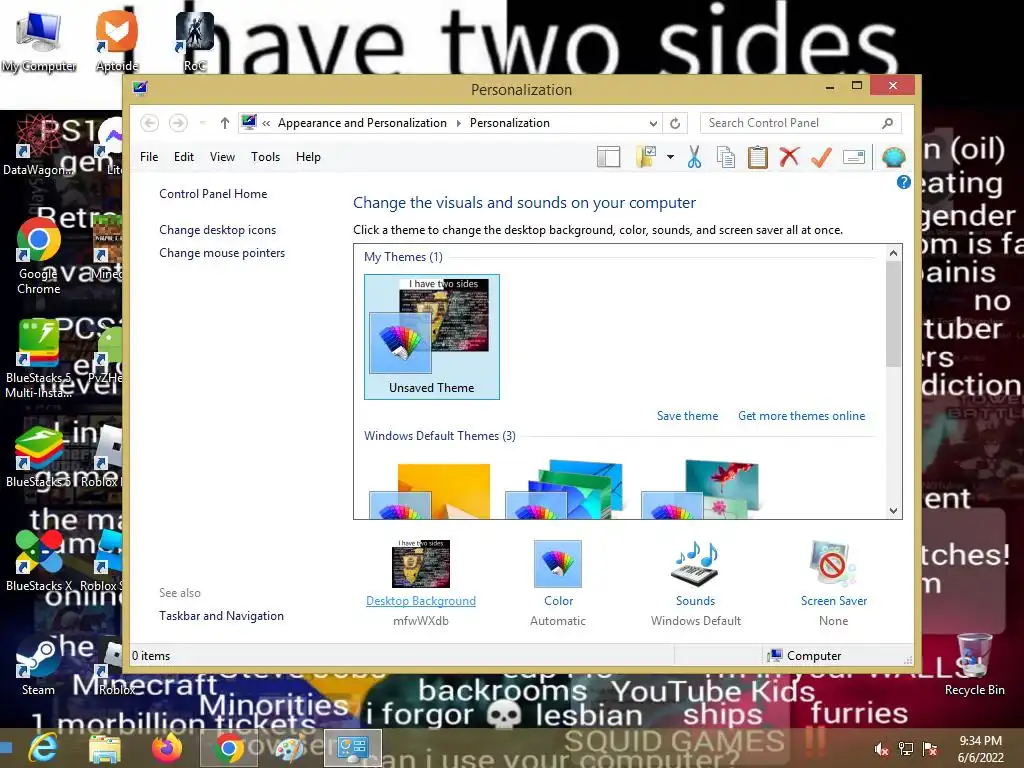The image size is (1024, 768).
Task: Click the orange checkmark icon
Action: 821,157
